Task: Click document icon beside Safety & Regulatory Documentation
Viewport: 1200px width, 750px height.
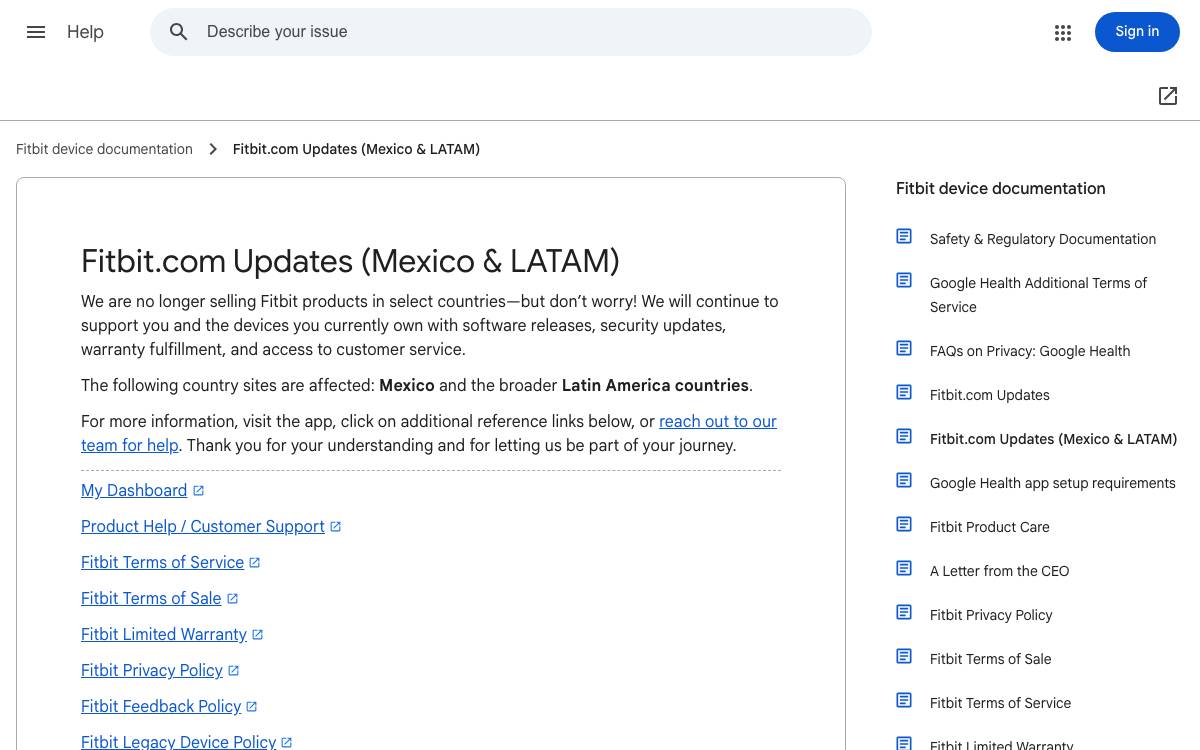Action: coord(904,237)
